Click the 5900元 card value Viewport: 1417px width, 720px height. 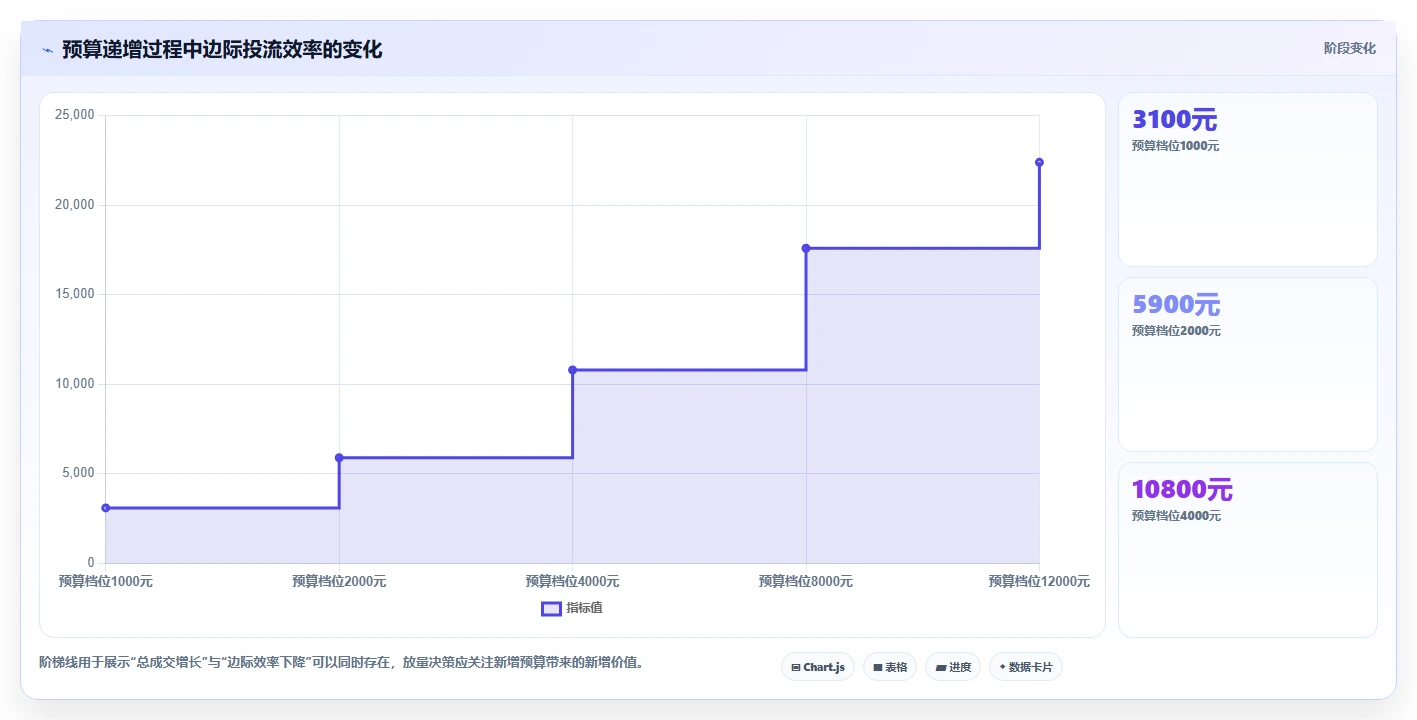pos(1176,305)
